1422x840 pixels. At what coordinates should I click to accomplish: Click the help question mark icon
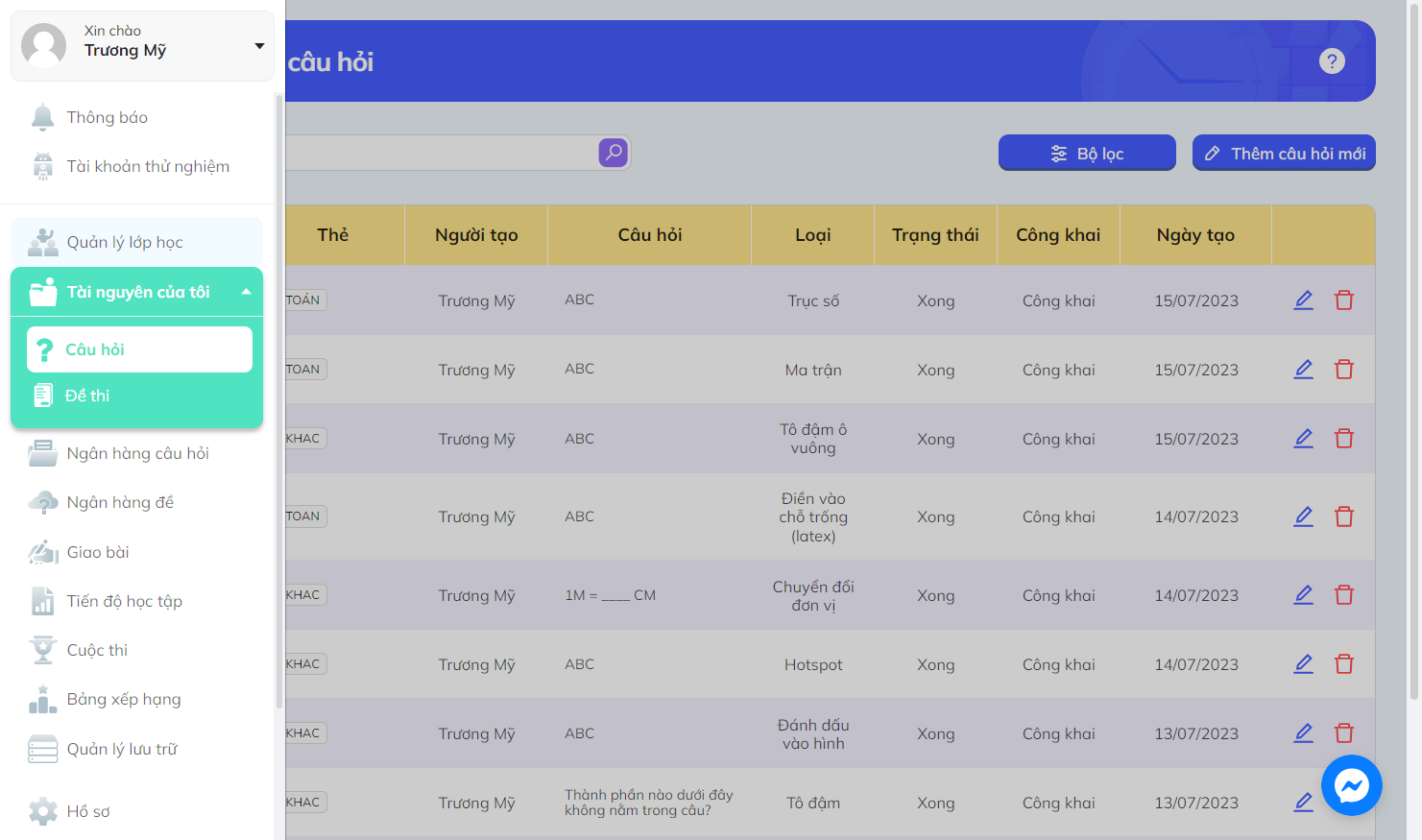coord(1332,61)
